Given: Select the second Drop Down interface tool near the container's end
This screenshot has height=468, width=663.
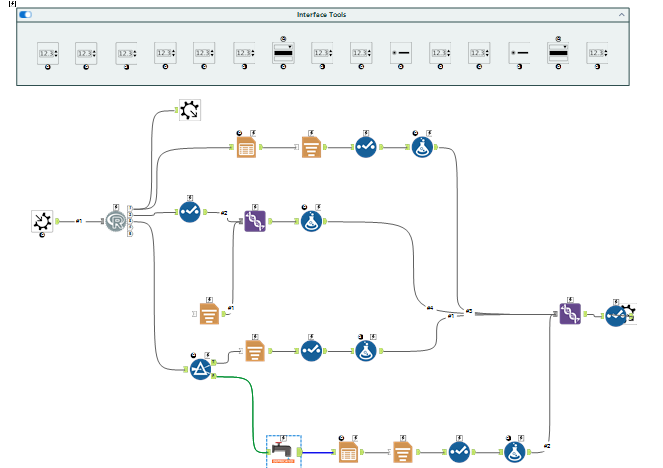Looking at the screenshot, I should (558, 53).
